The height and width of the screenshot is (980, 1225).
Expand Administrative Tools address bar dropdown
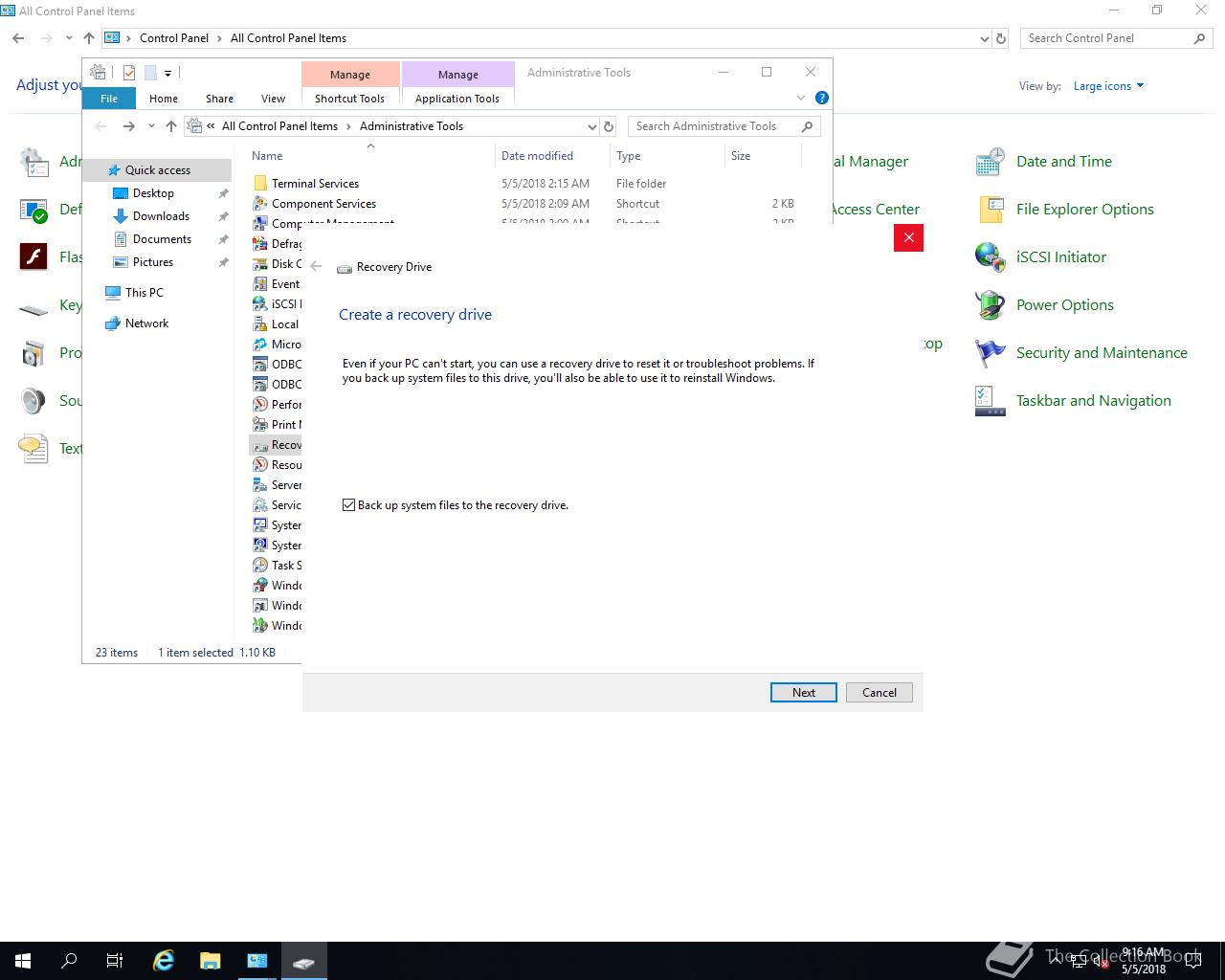591,126
